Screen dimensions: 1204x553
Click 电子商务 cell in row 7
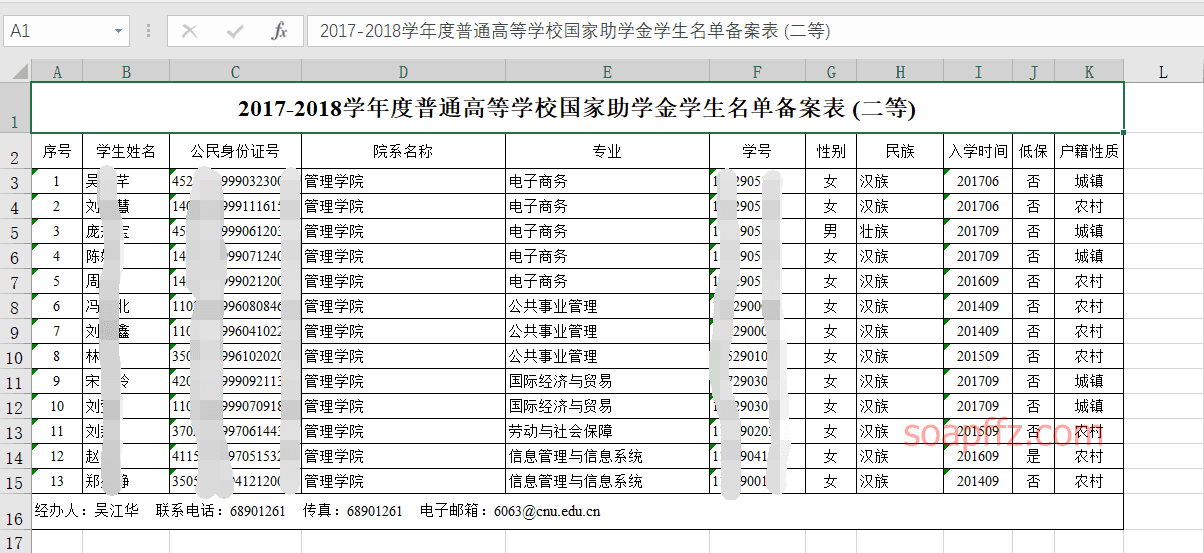tap(607, 282)
